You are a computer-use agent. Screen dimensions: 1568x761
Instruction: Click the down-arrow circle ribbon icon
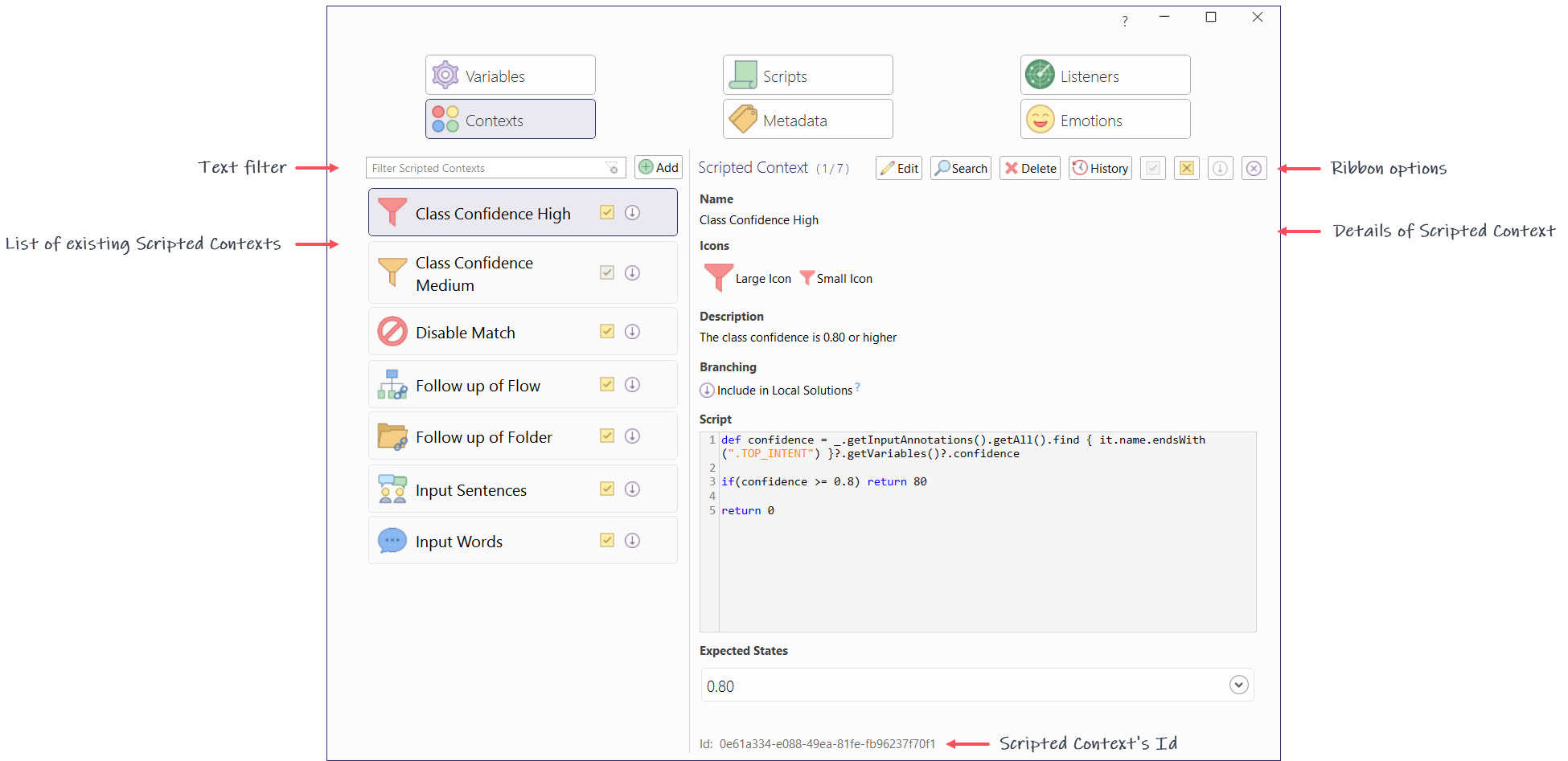(1220, 168)
